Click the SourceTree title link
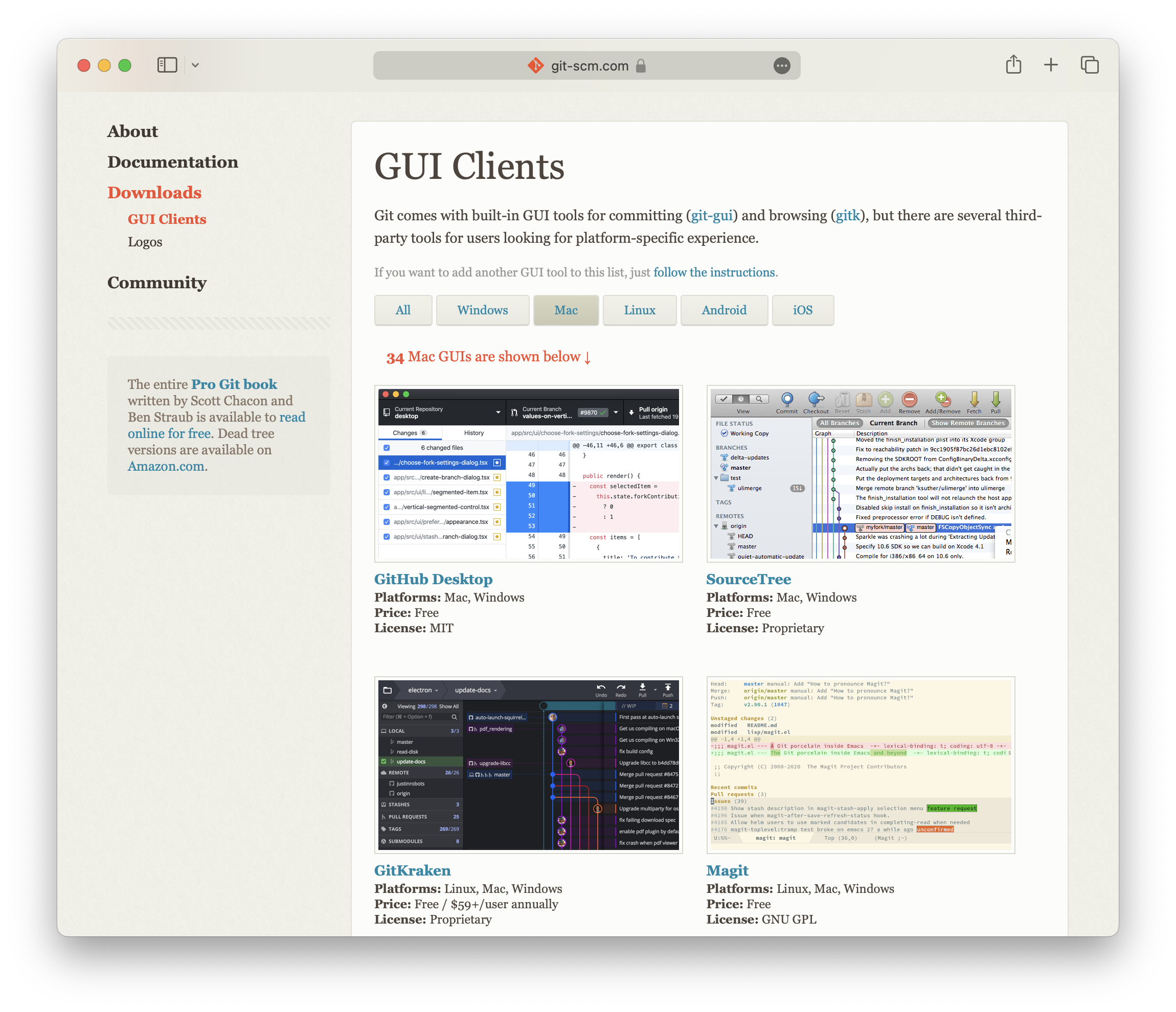 748,579
